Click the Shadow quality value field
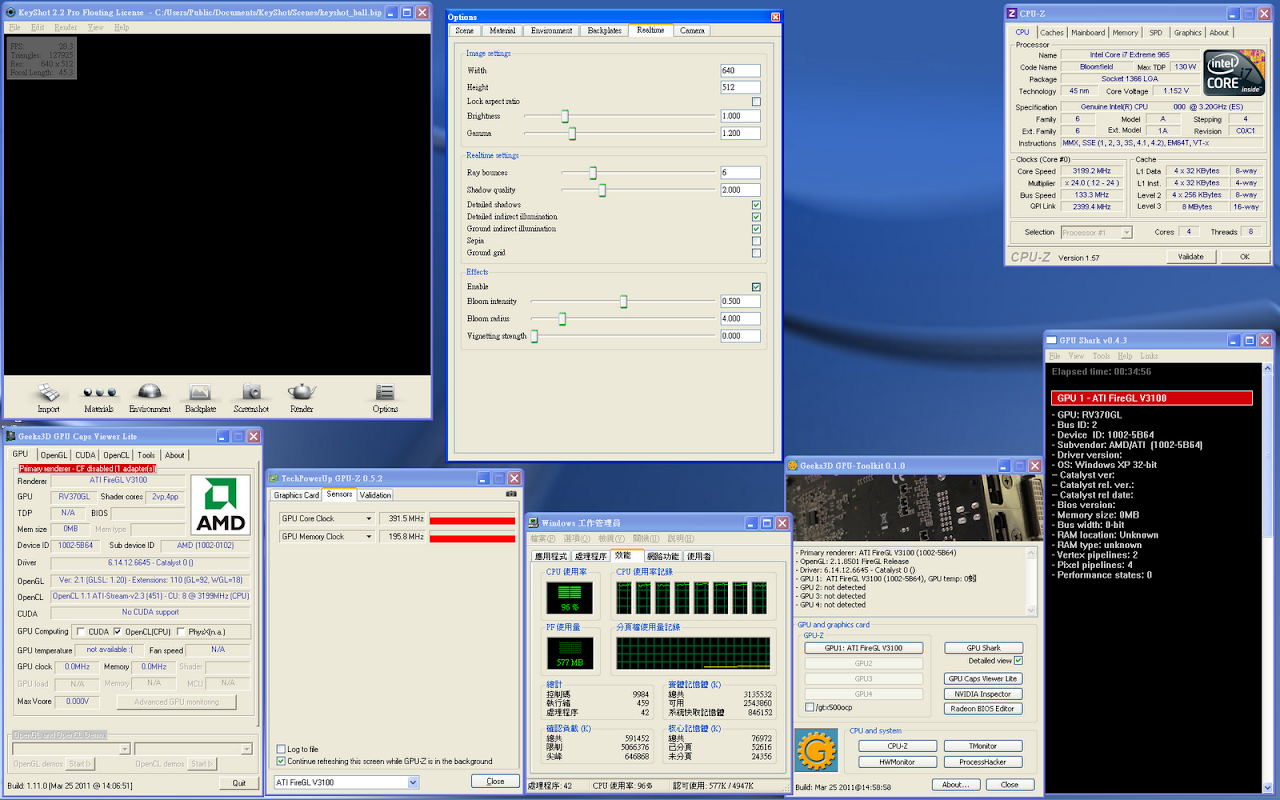 740,190
